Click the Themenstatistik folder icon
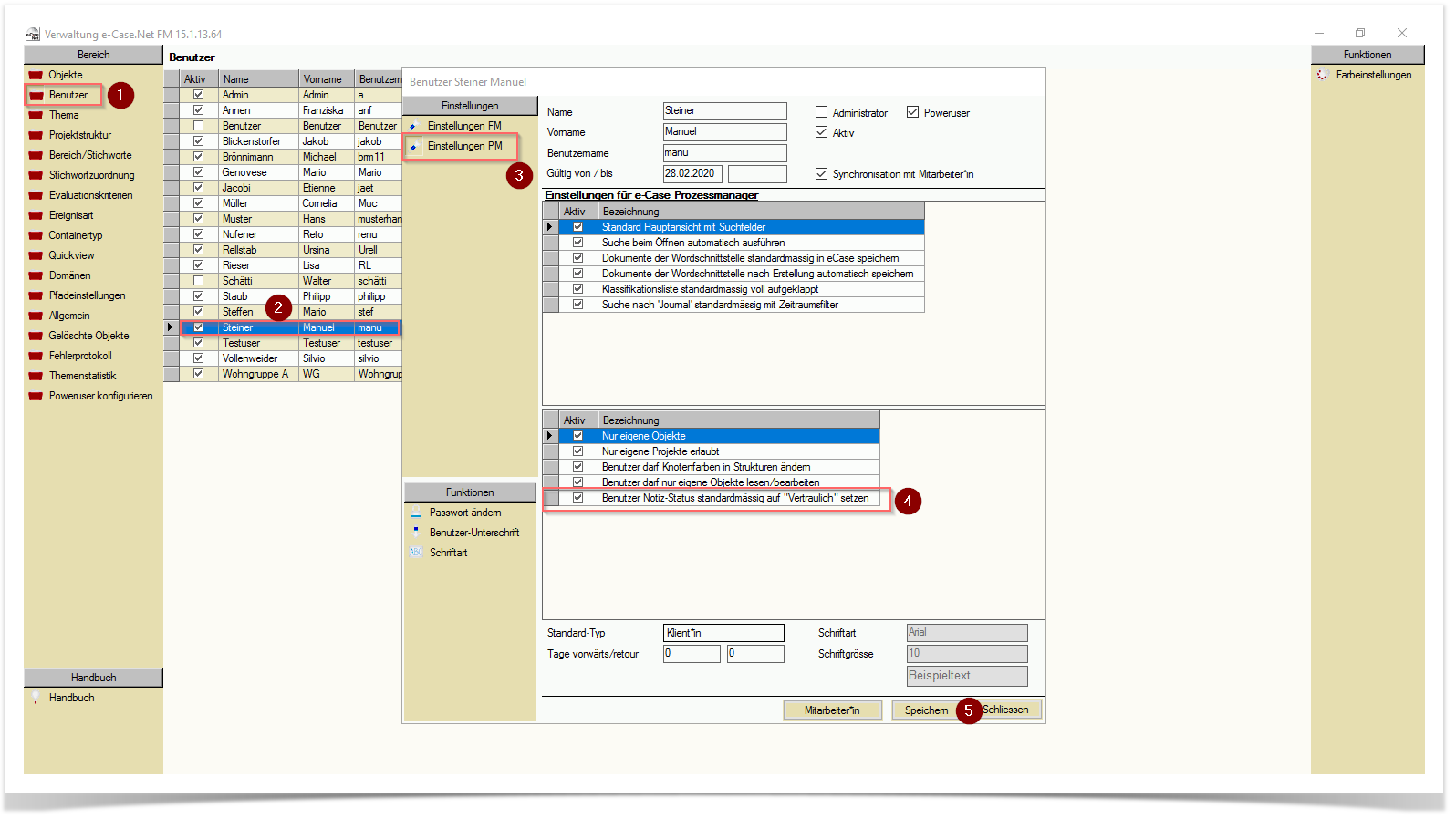The image size is (1456, 819). click(x=36, y=376)
